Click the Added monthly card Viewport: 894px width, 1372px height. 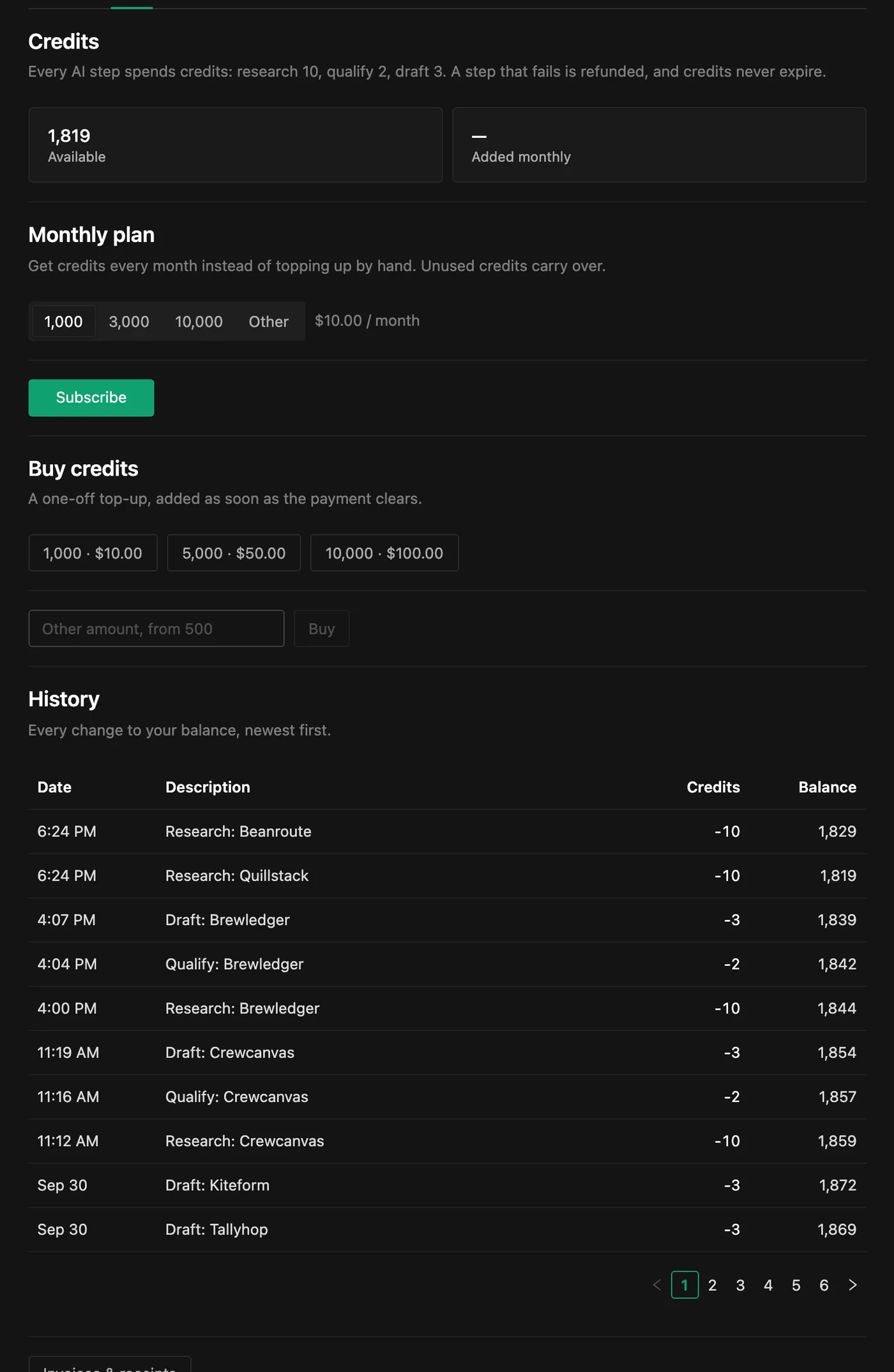coord(659,145)
